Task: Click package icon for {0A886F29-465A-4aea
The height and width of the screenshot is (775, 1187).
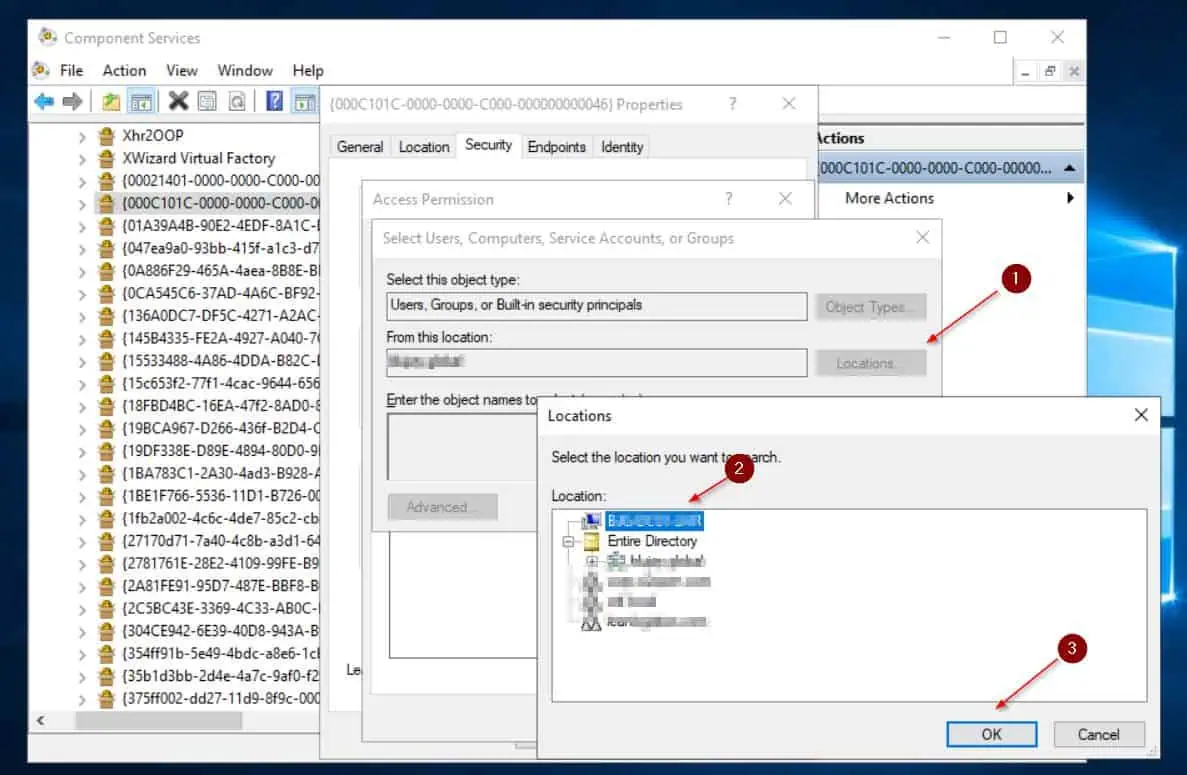Action: pyautogui.click(x=107, y=271)
